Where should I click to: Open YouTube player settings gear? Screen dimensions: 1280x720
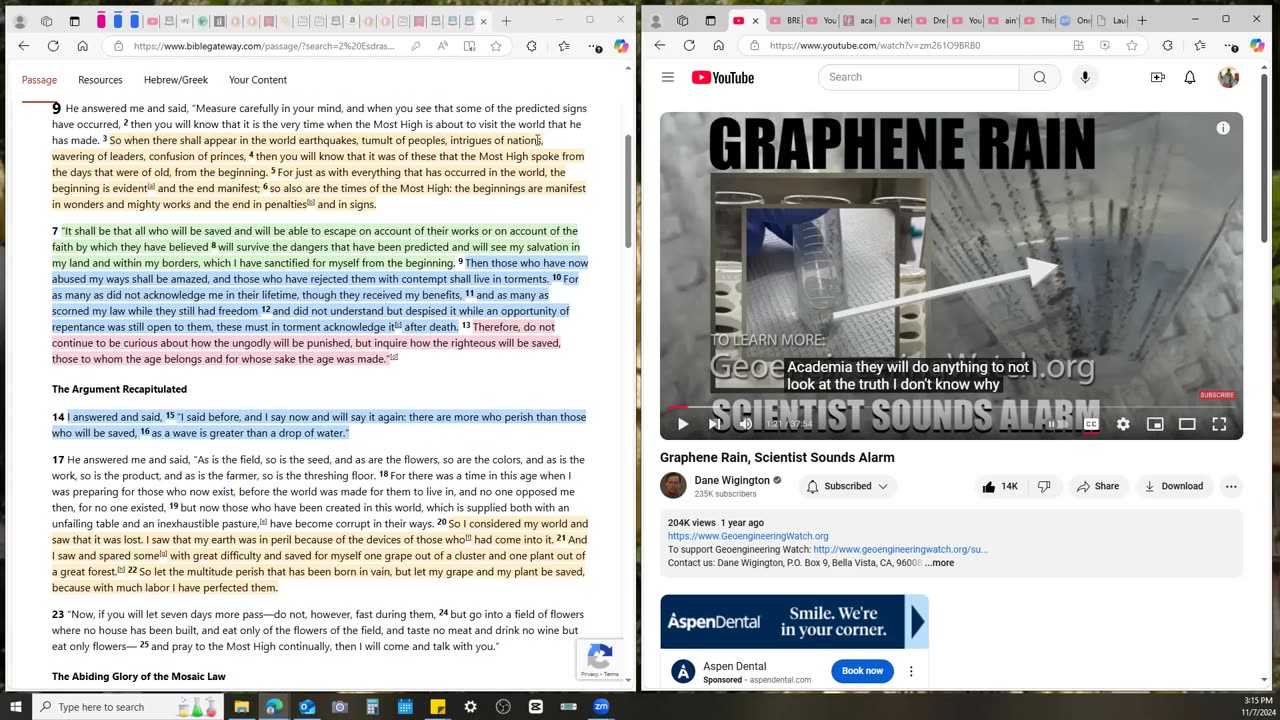(x=1123, y=424)
